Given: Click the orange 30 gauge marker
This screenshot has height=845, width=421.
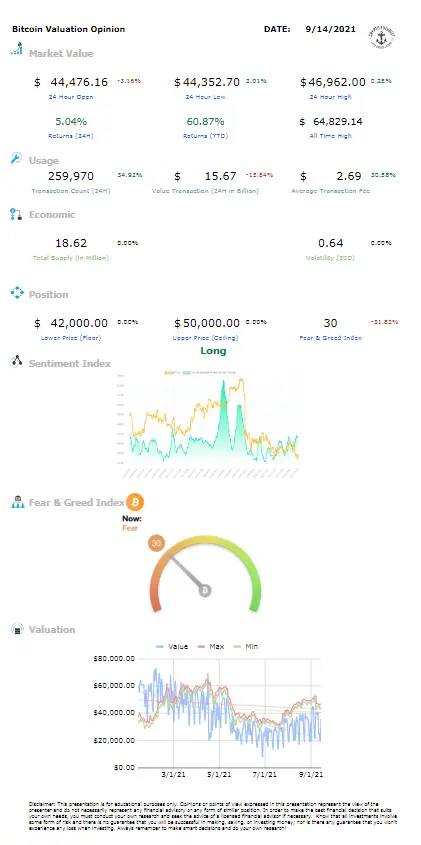Looking at the screenshot, I should pyautogui.click(x=156, y=544).
